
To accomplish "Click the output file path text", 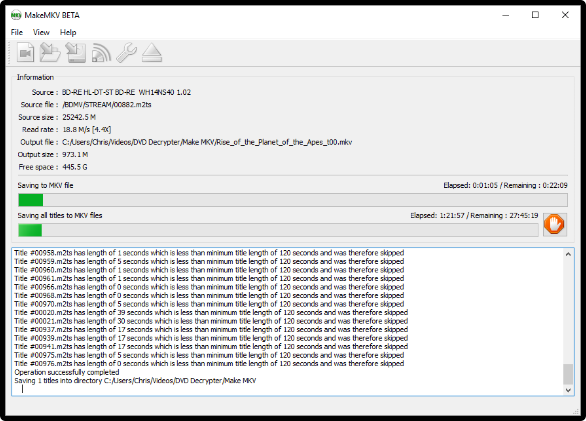I will pos(207,142).
